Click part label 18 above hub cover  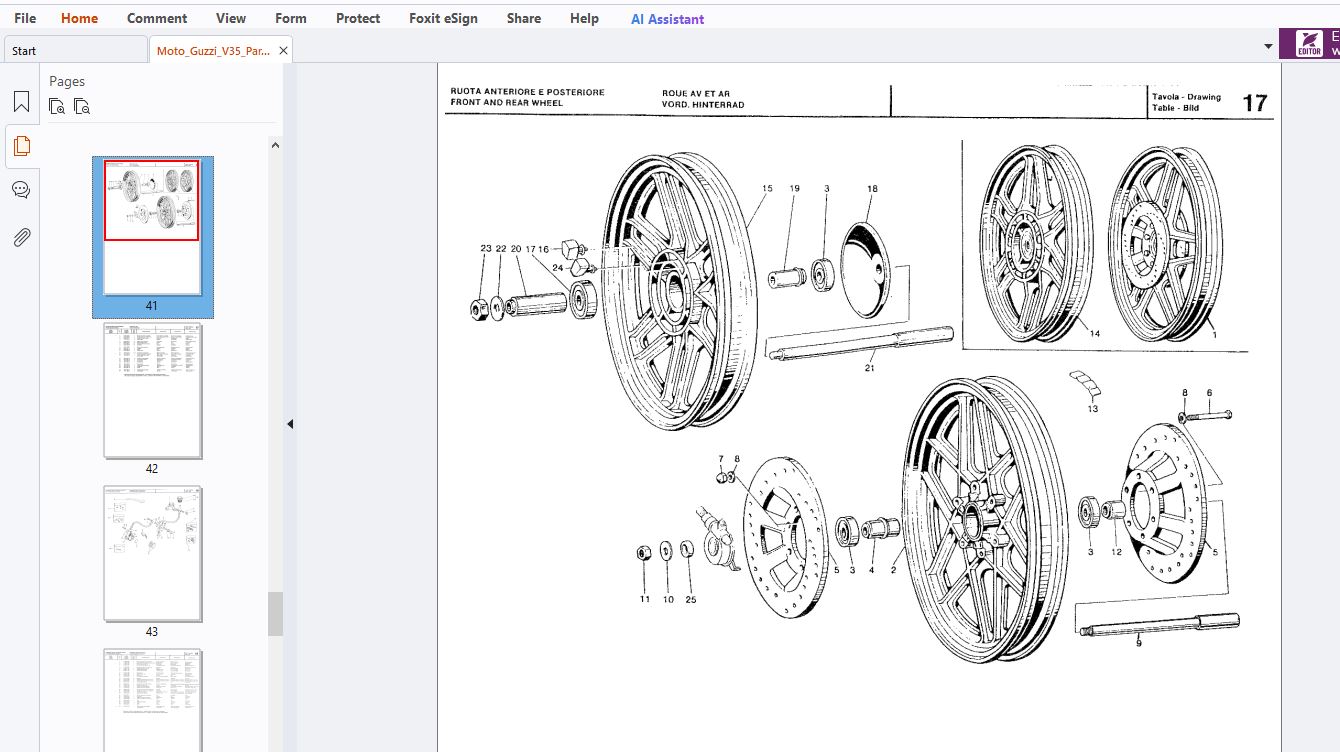872,188
